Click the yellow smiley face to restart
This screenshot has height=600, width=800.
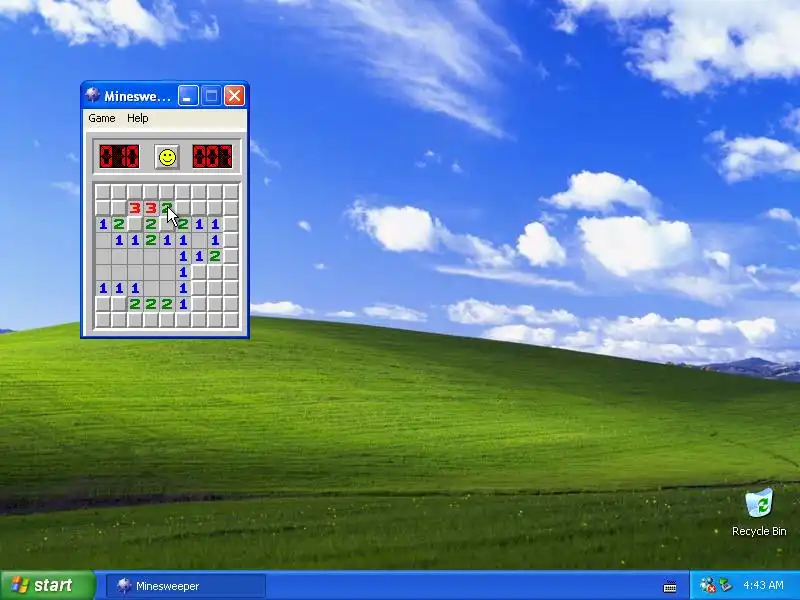[167, 157]
